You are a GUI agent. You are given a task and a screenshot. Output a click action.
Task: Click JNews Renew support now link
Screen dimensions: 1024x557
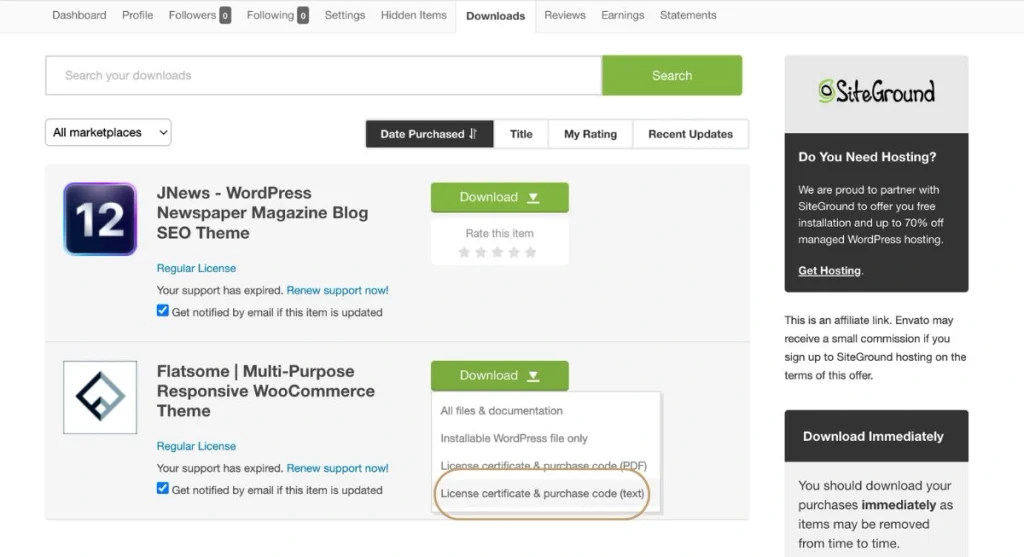[x=337, y=290]
